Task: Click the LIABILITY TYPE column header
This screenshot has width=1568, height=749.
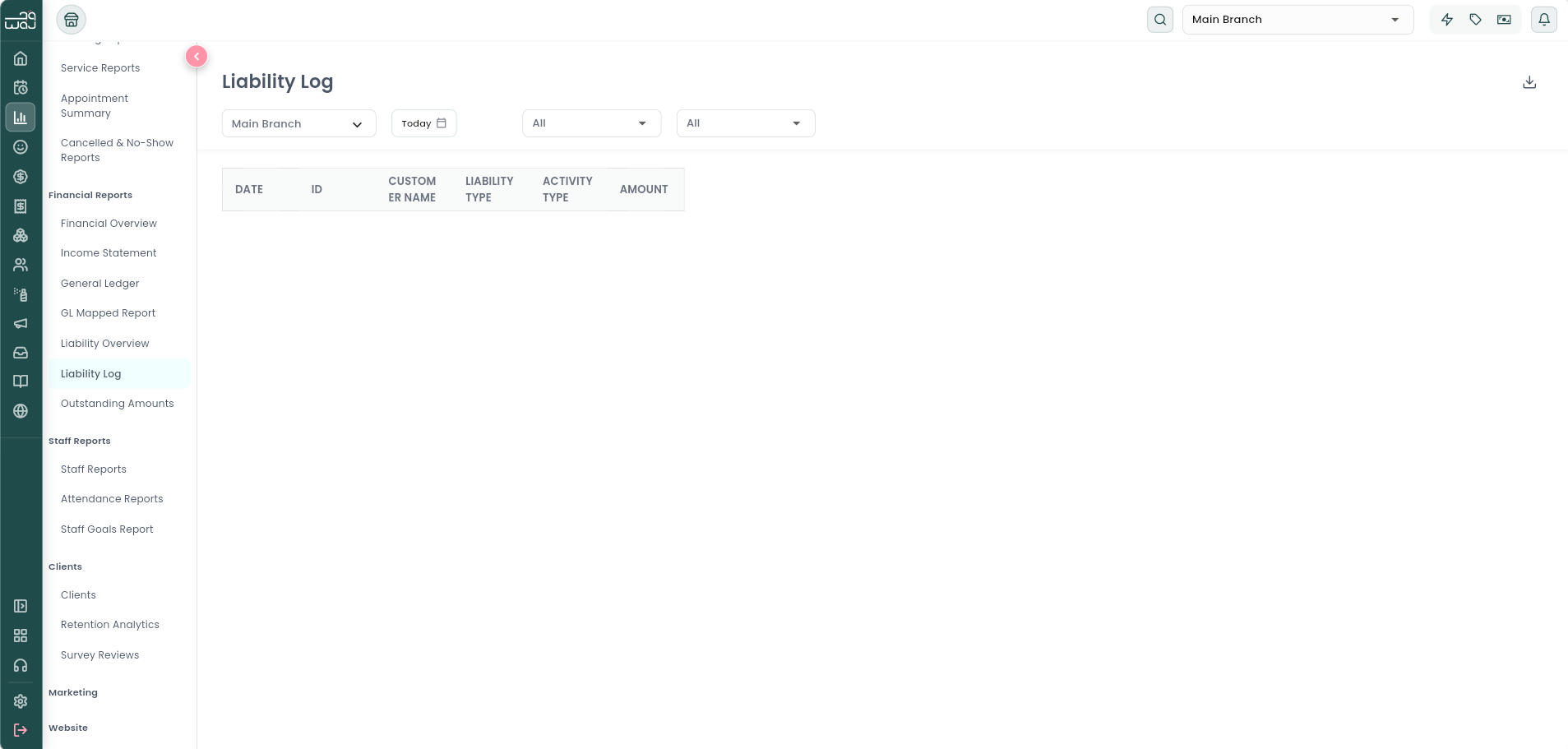Action: [489, 189]
